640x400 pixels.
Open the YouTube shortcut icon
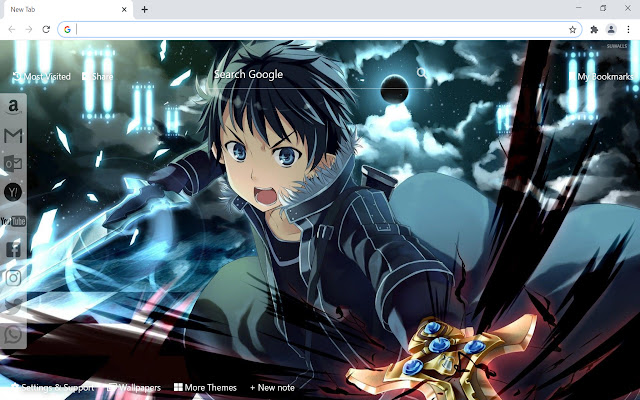coord(13,221)
